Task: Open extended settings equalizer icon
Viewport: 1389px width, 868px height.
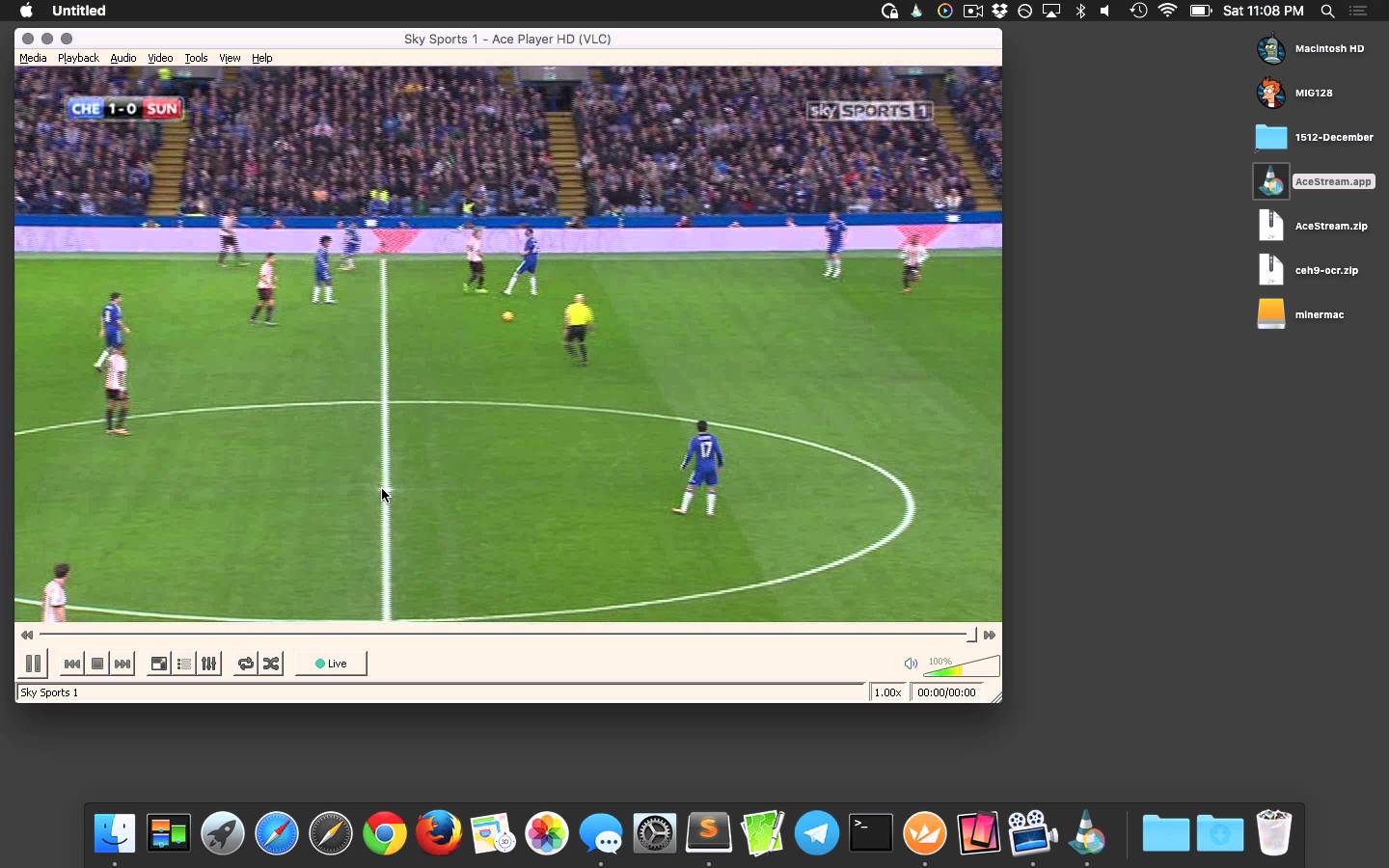Action: tap(209, 664)
